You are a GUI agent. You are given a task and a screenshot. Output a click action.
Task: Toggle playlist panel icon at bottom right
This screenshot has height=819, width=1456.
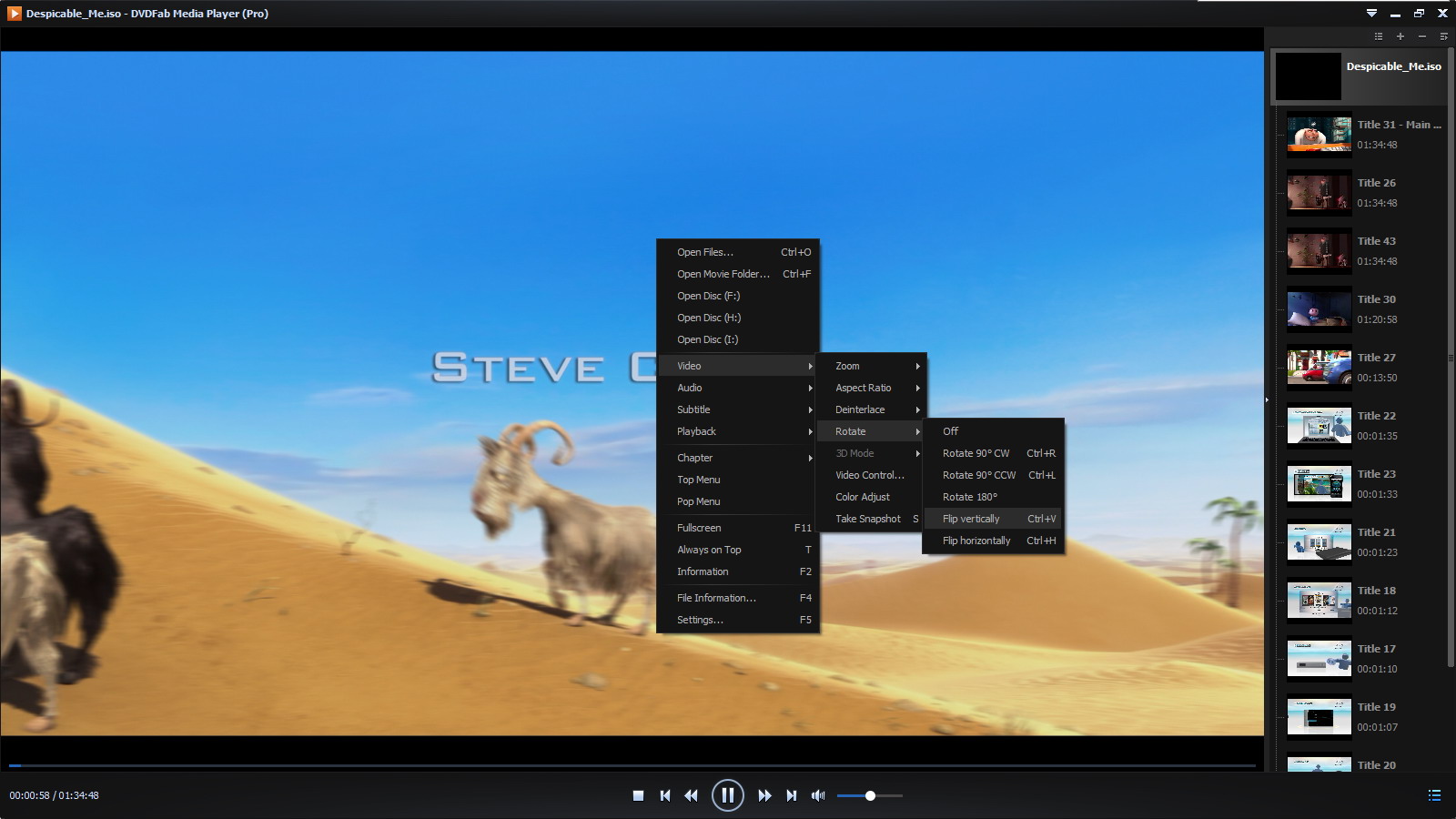pos(1434,795)
